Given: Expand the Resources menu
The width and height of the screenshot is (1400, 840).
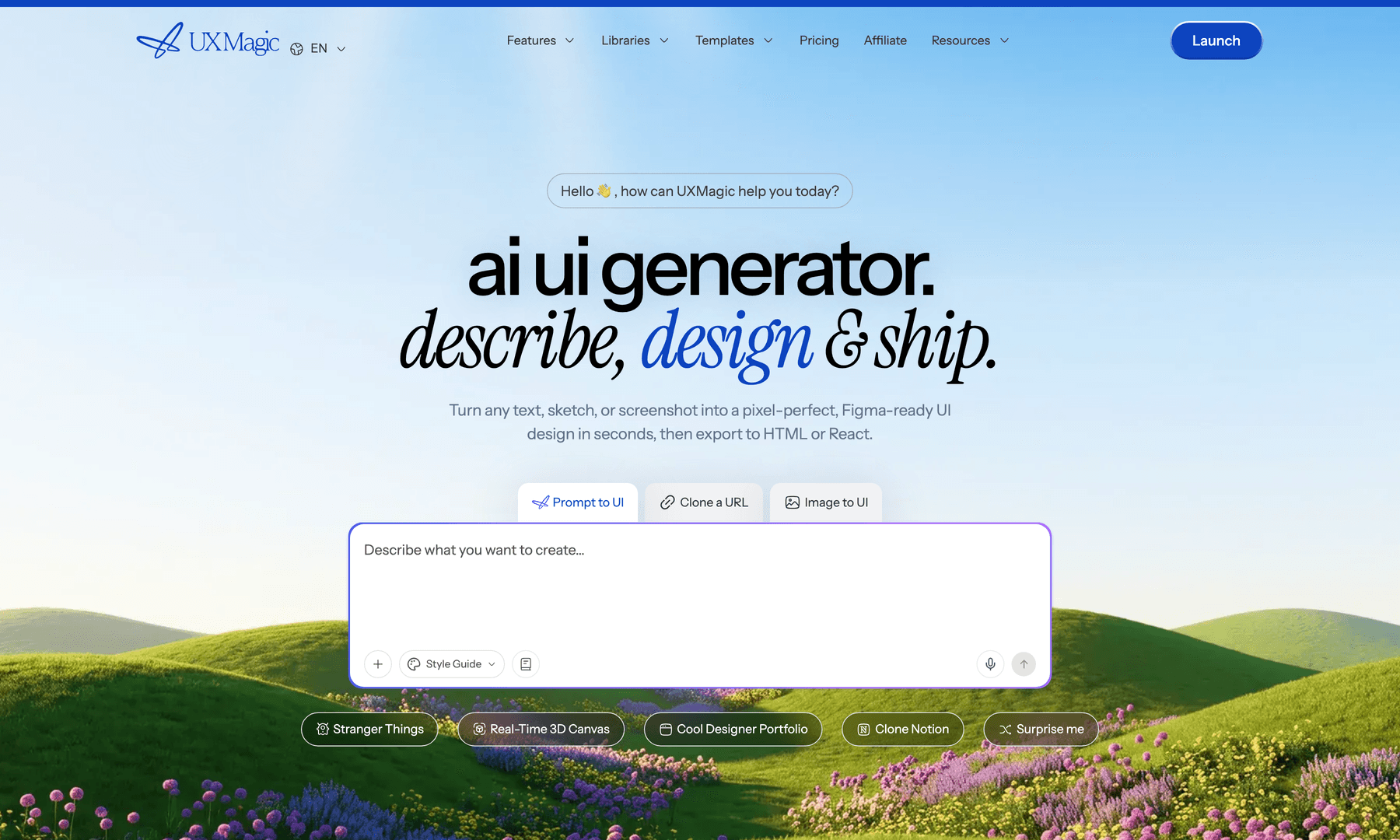Looking at the screenshot, I should [x=970, y=40].
